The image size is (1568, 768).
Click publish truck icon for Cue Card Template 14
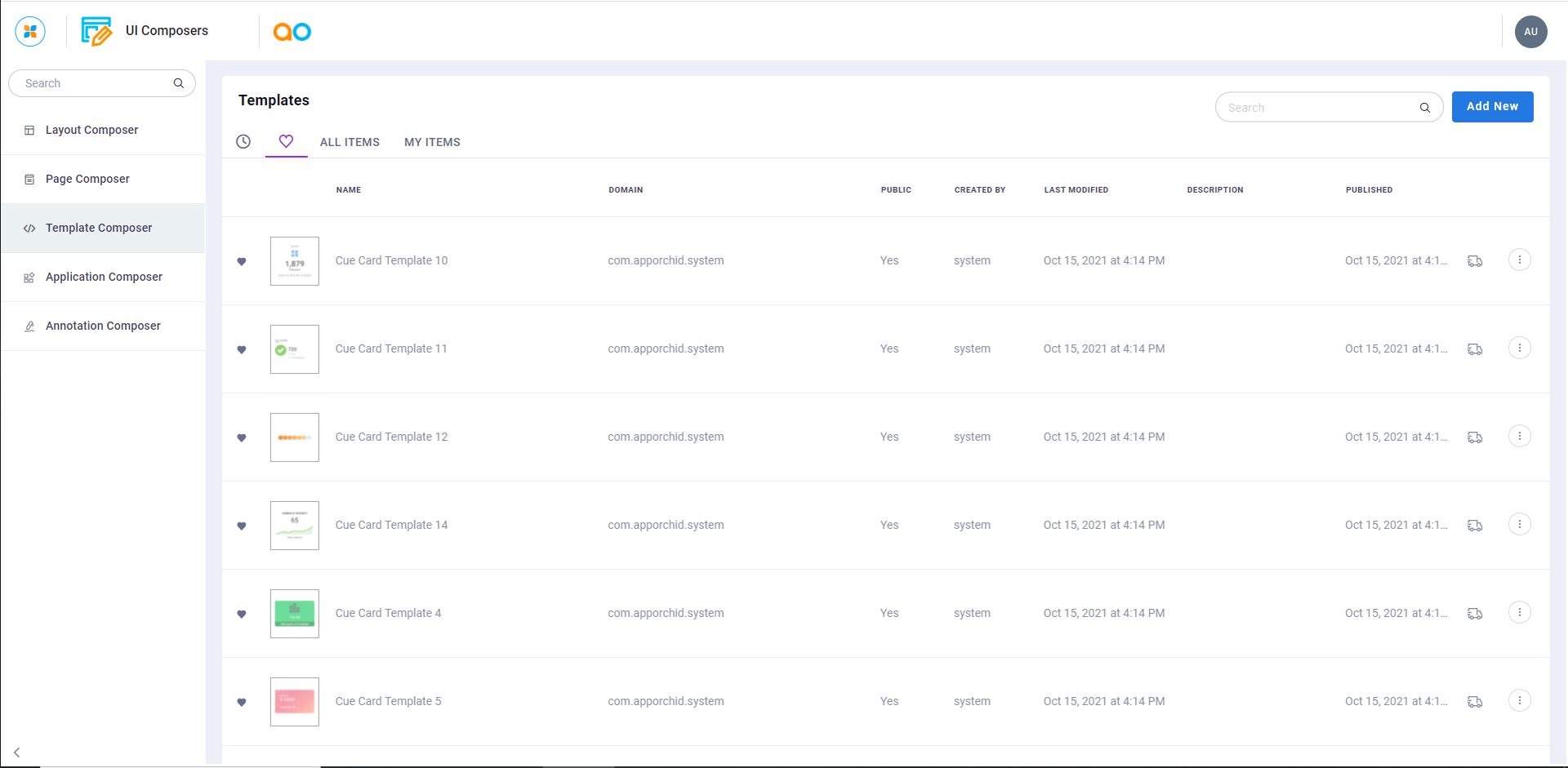point(1475,526)
